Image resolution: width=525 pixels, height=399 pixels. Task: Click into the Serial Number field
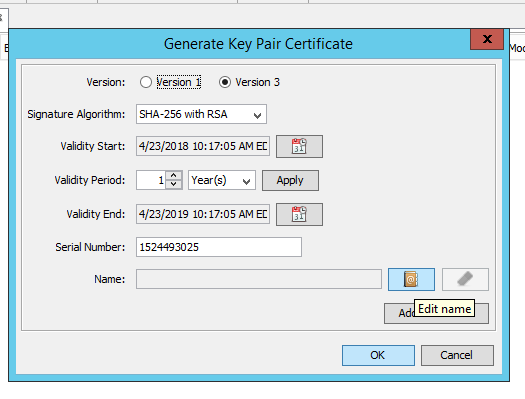(219, 247)
